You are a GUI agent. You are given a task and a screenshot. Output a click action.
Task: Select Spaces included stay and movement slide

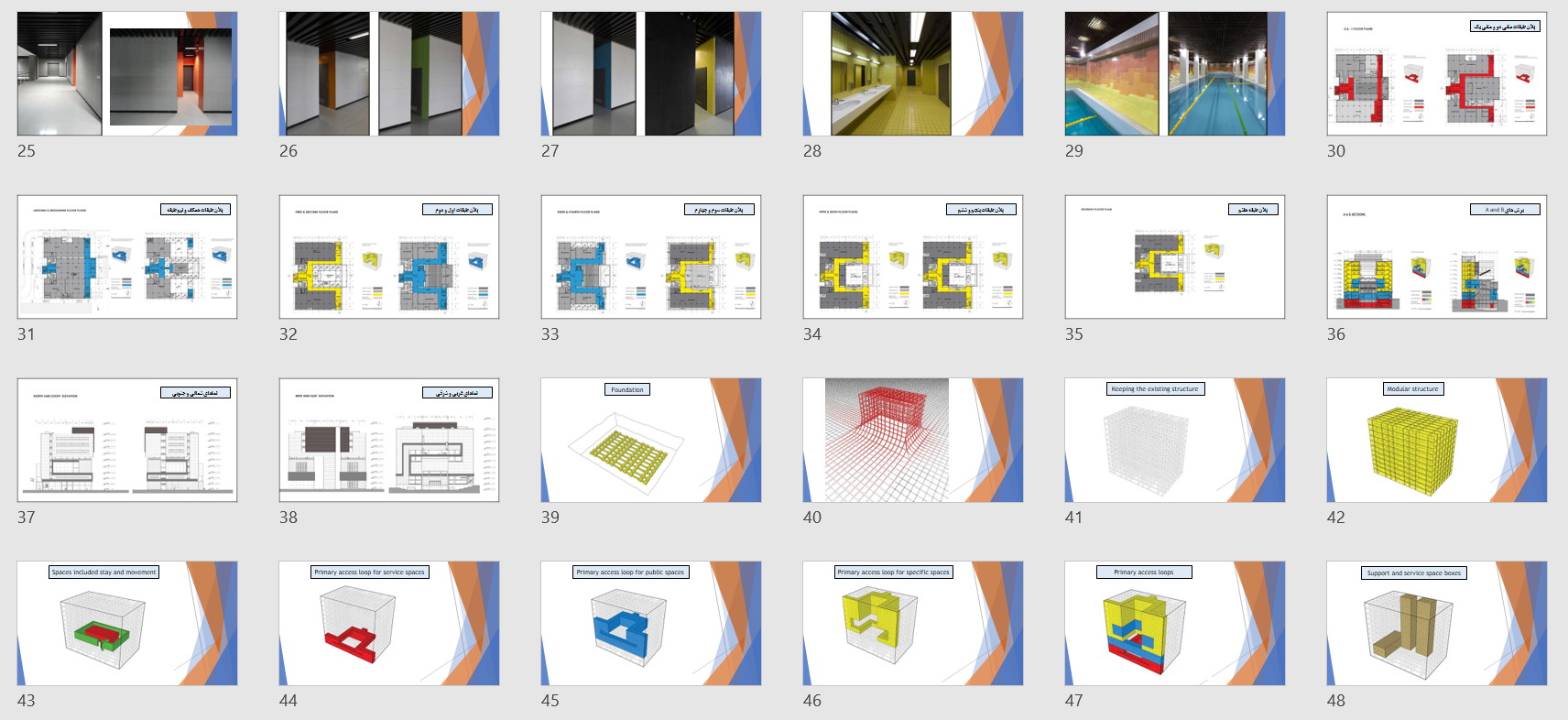(x=127, y=624)
